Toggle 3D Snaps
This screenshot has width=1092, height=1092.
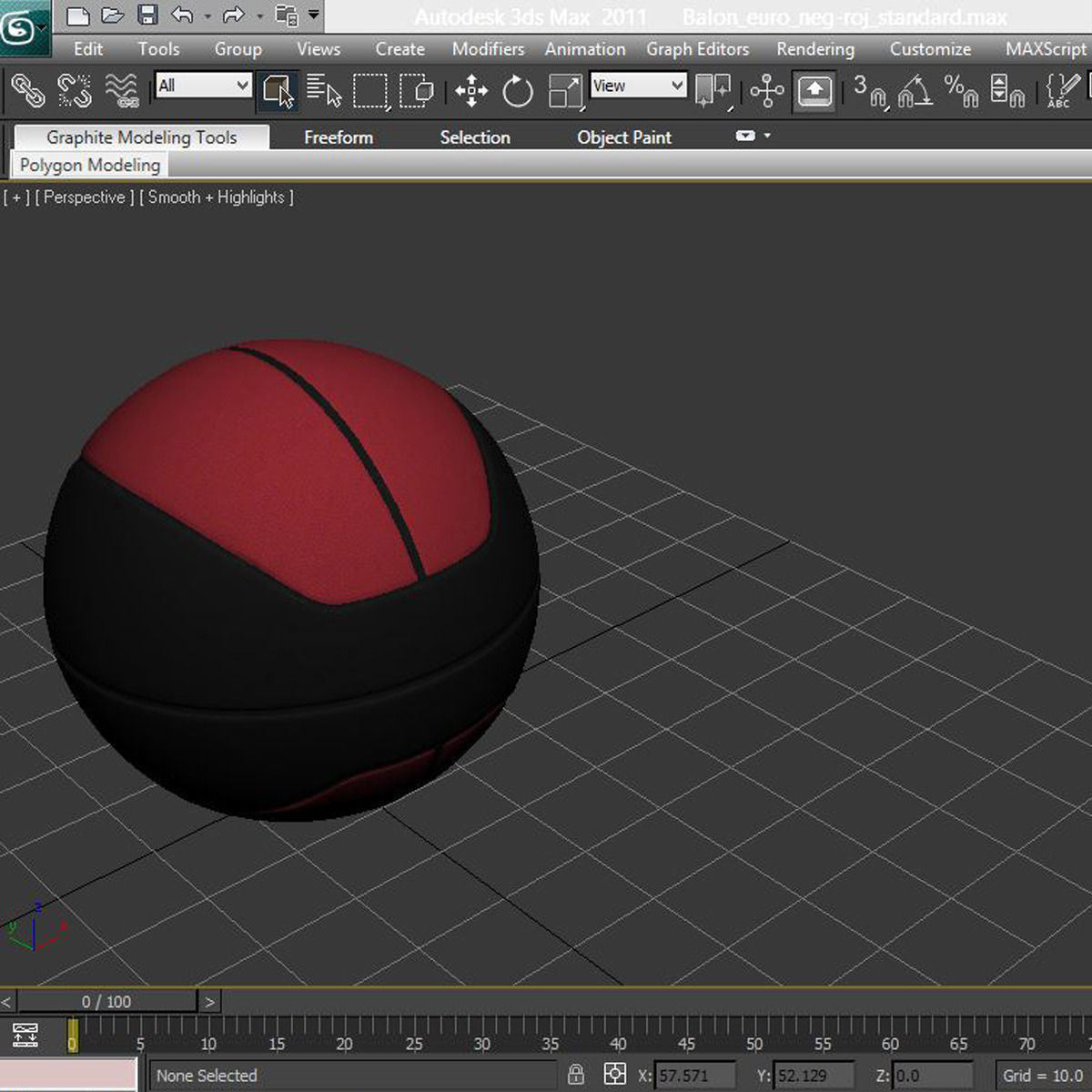[869, 91]
